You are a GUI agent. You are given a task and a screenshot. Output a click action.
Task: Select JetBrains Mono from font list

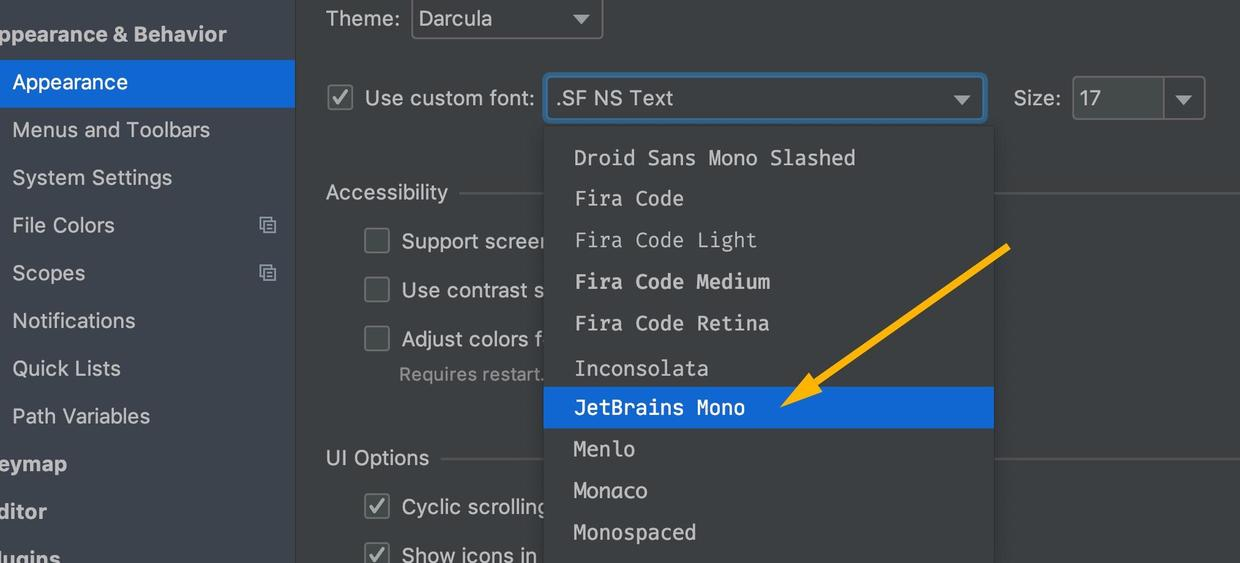click(660, 408)
